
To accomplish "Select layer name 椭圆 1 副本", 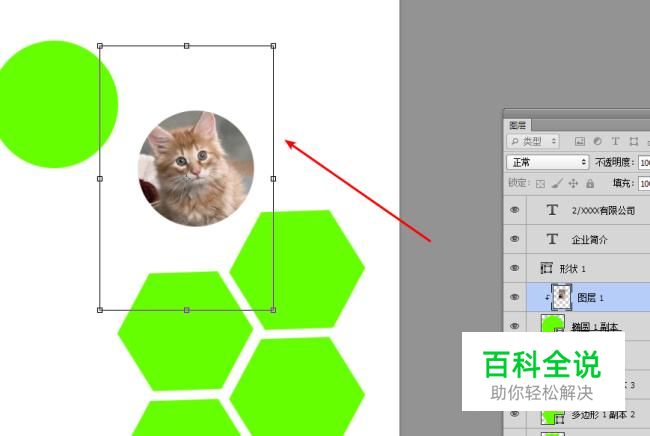I will [595, 327].
